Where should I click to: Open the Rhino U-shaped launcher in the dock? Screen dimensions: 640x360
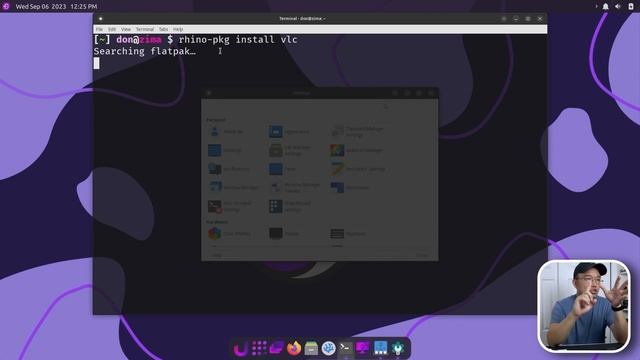click(x=240, y=349)
